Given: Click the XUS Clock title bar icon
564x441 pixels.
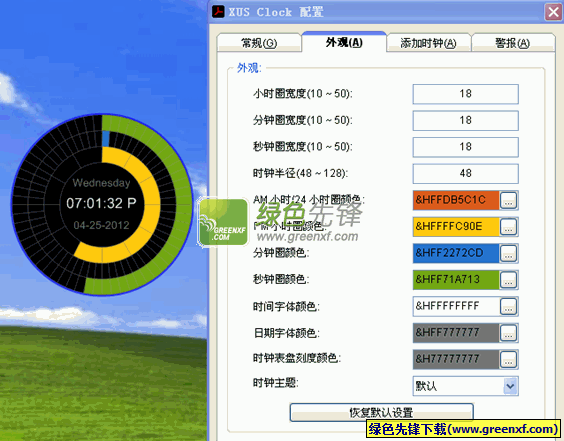Looking at the screenshot, I should tap(218, 12).
